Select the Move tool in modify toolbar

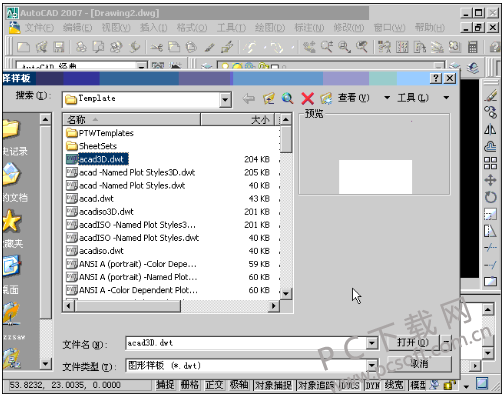click(490, 180)
